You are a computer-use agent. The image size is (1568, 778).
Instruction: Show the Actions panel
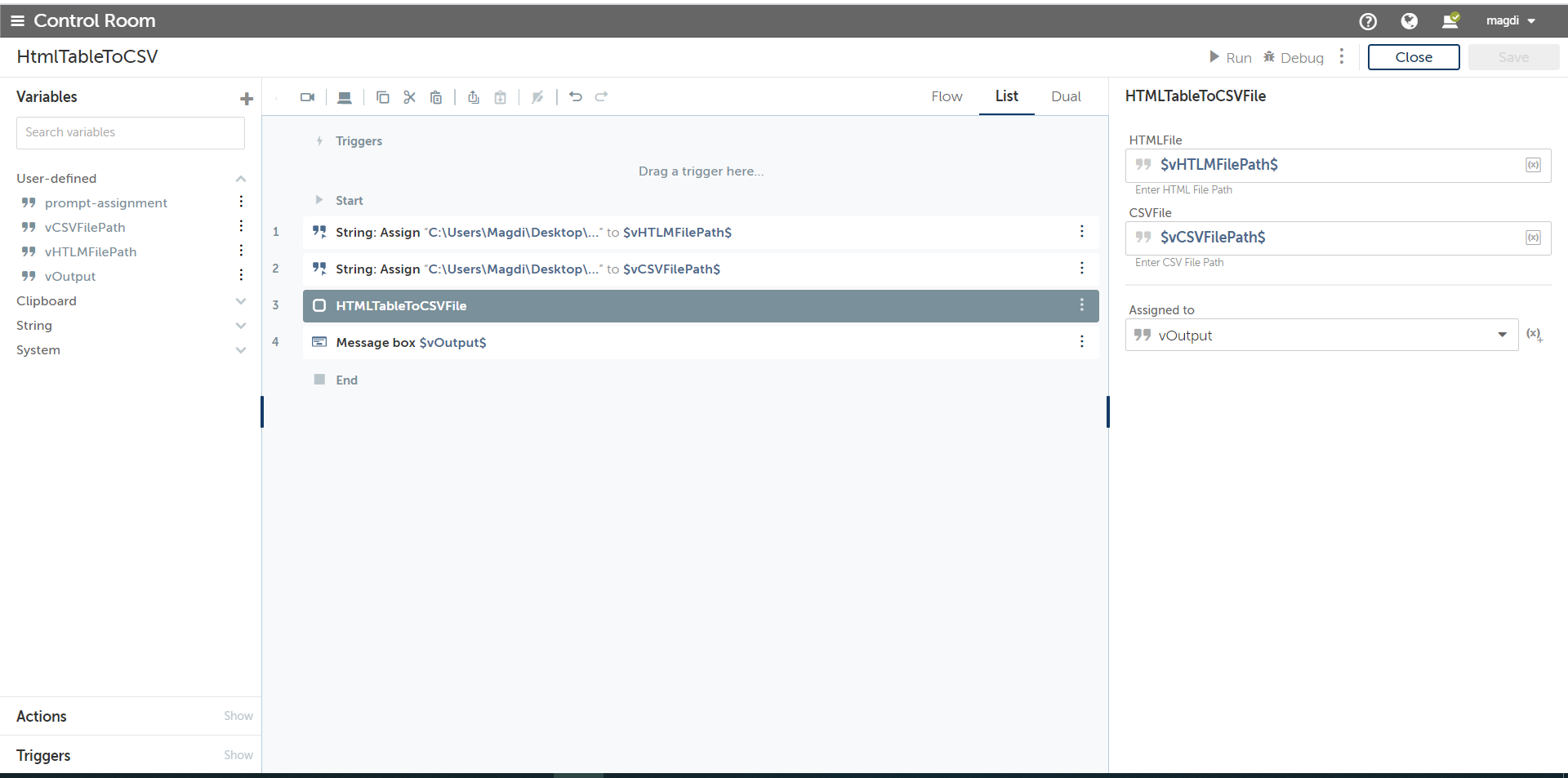(238, 716)
